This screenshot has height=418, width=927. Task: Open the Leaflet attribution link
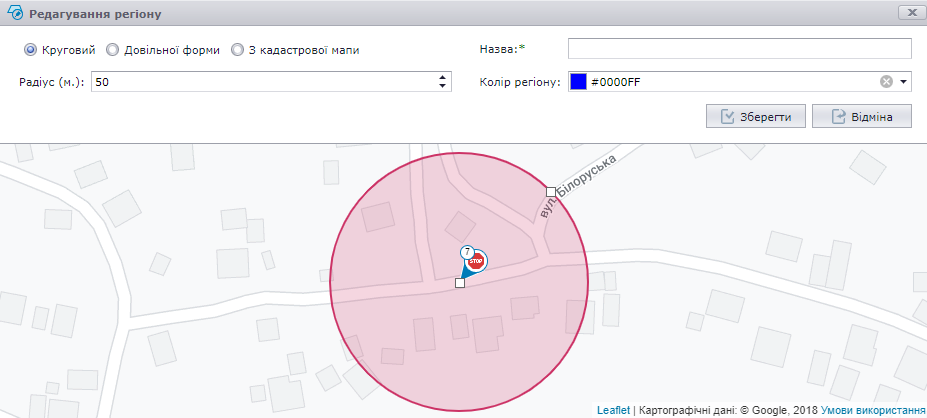(614, 410)
